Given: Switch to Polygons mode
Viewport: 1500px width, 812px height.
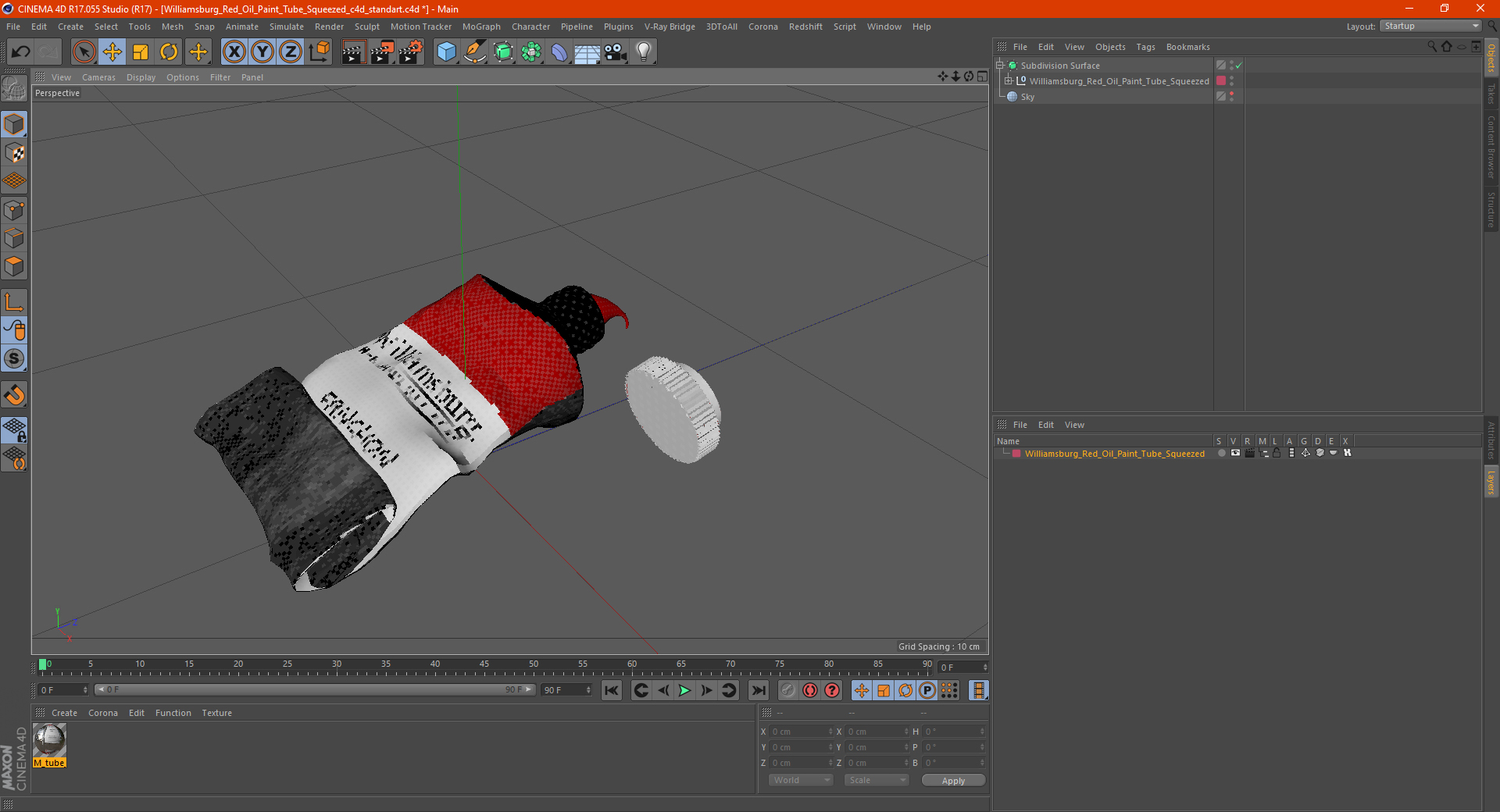Looking at the screenshot, I should coord(15,266).
